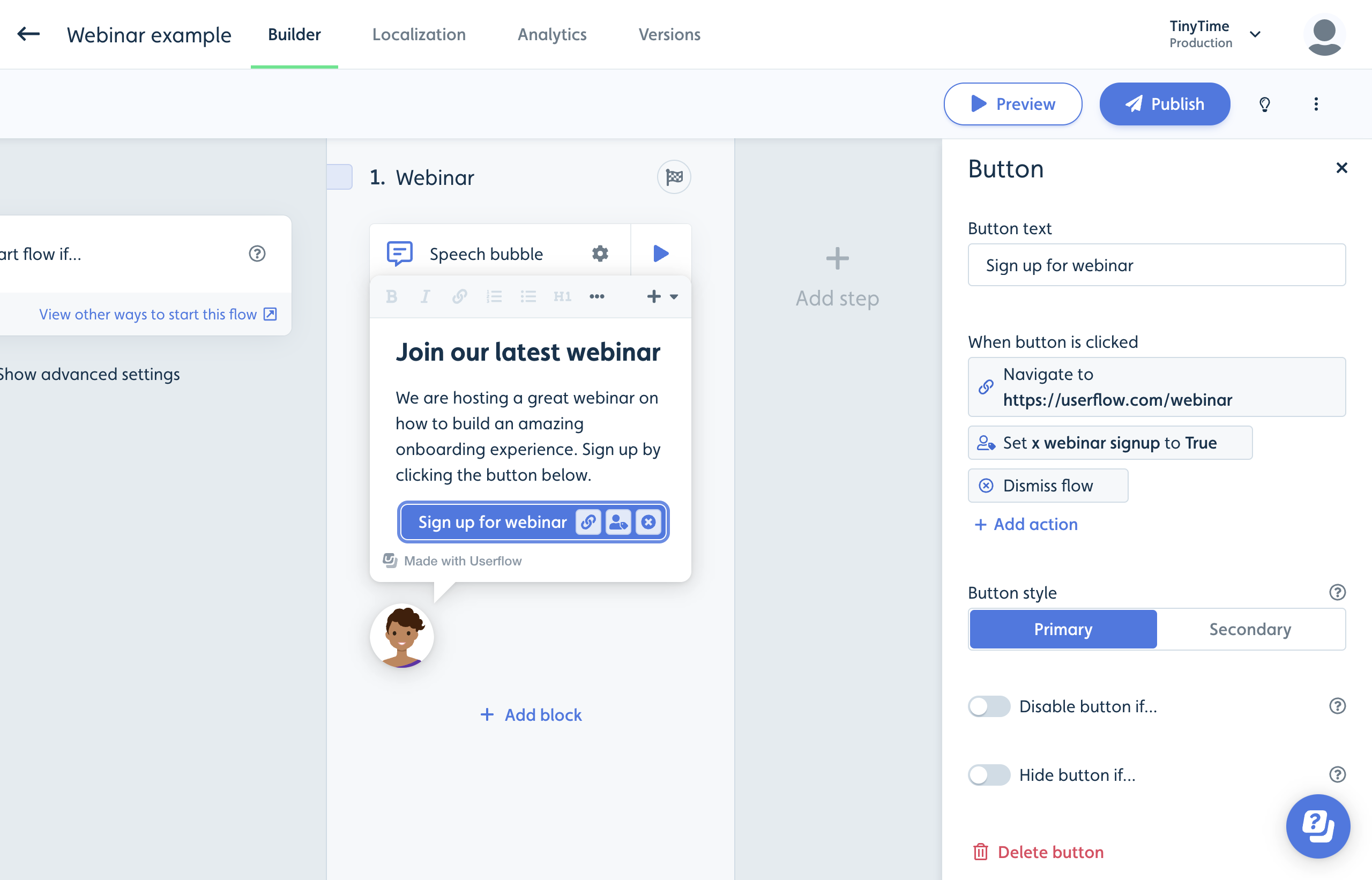Viewport: 1372px width, 880px height.
Task: Click the speech bubble block icon
Action: point(399,253)
